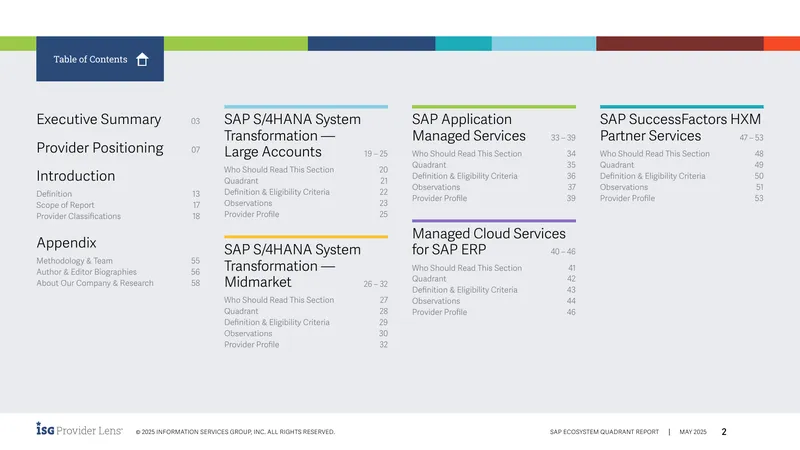This screenshot has height=450, width=800.
Task: Select Provider Classifications under Introduction
Action: click(x=79, y=216)
